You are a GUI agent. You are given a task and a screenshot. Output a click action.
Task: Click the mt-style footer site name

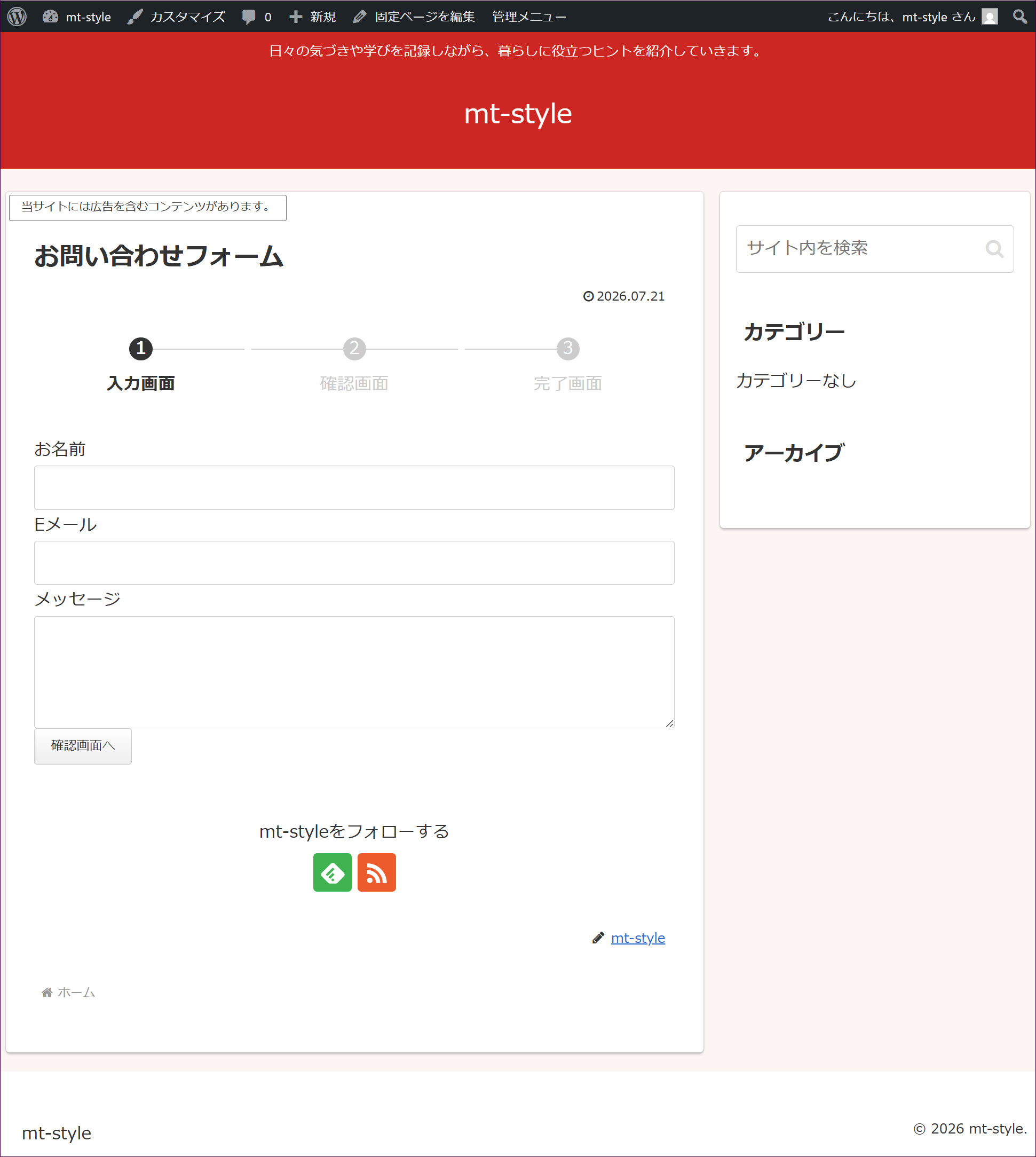[x=57, y=1133]
